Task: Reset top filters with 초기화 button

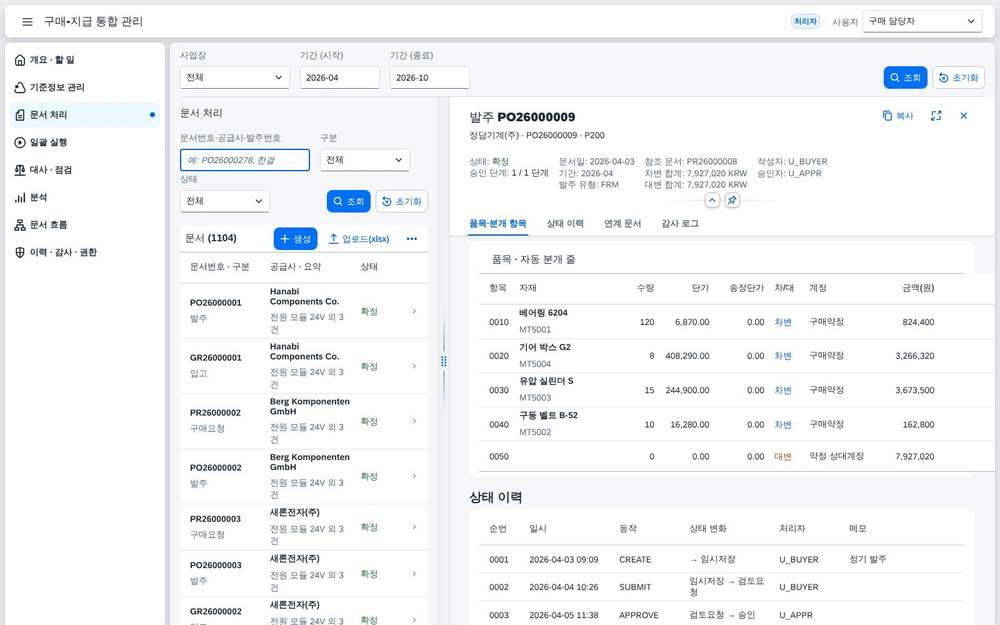Action: (x=959, y=77)
